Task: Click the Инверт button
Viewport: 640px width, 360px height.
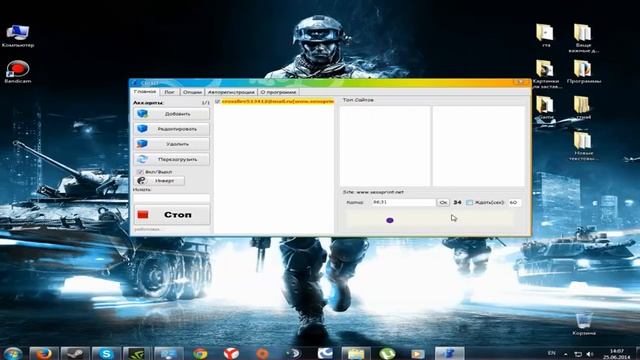Action: coord(160,180)
